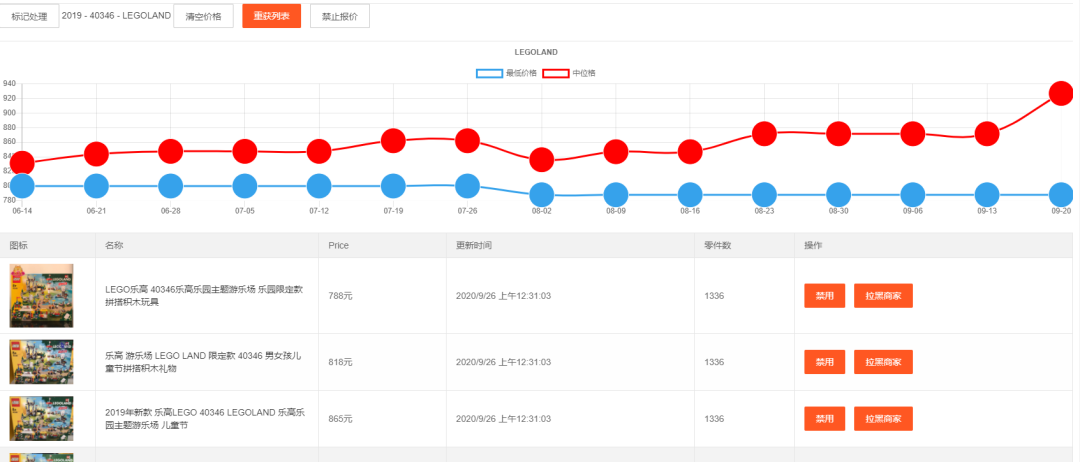The image size is (1080, 462).
Task: Click the 09-20 axis date label
Action: [x=1061, y=211]
